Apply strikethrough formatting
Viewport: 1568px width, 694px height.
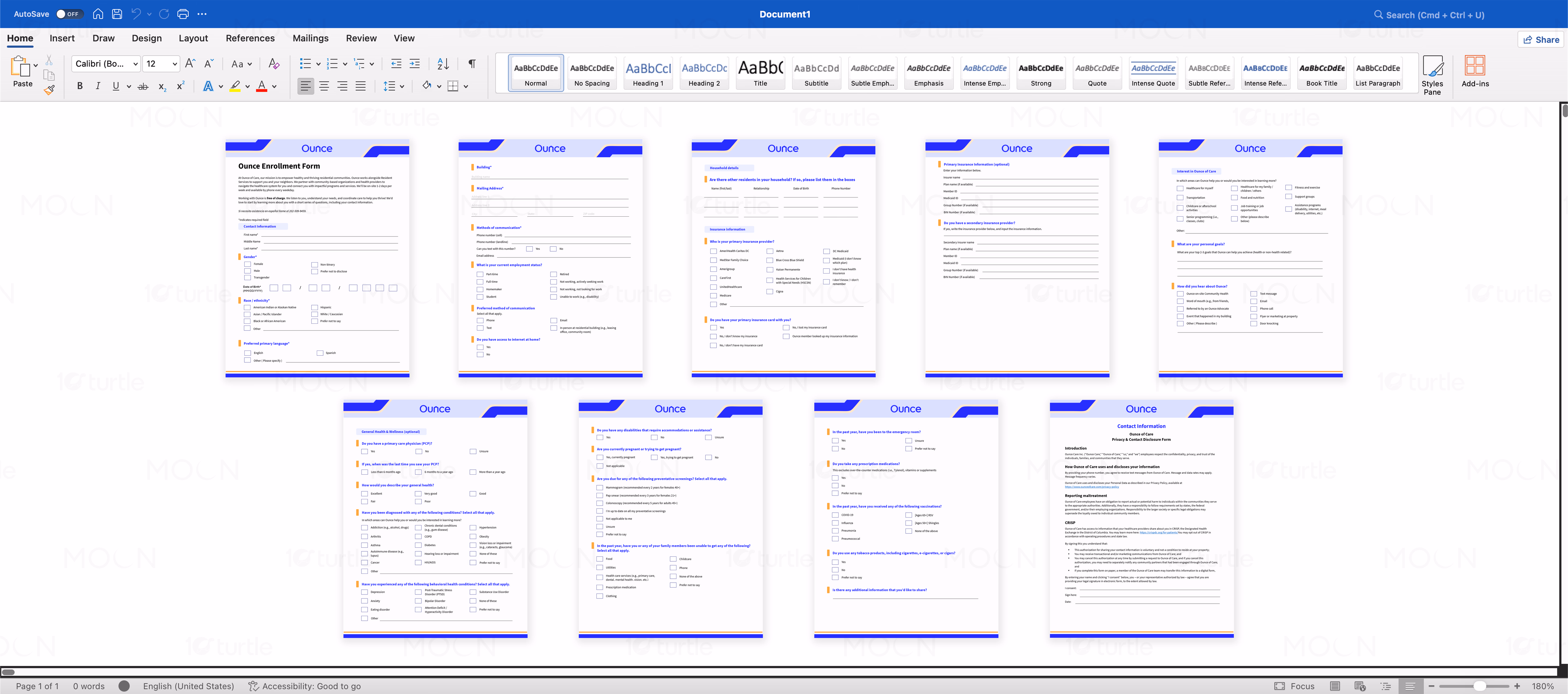coord(143,86)
